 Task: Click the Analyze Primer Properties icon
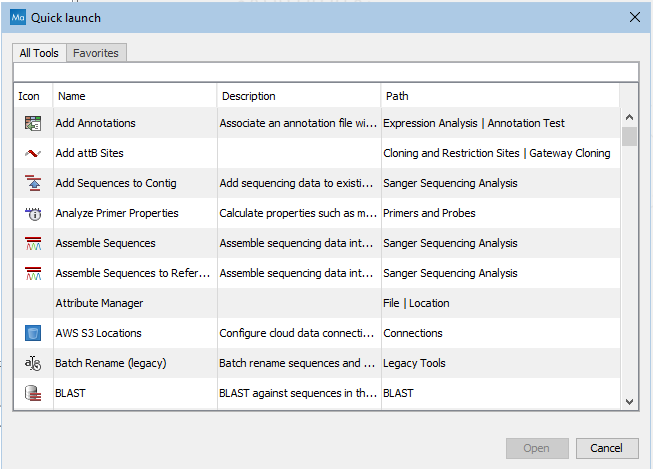[x=33, y=213]
